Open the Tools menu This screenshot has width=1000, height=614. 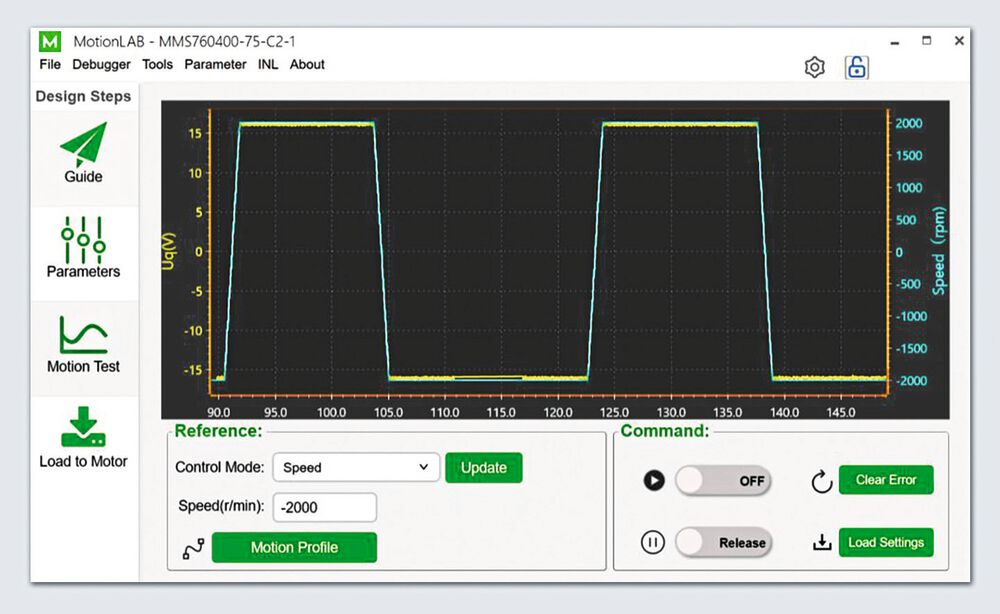coord(157,64)
